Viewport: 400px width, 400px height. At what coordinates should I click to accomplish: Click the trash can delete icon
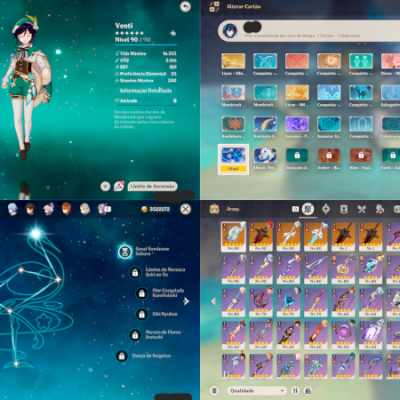click(214, 390)
